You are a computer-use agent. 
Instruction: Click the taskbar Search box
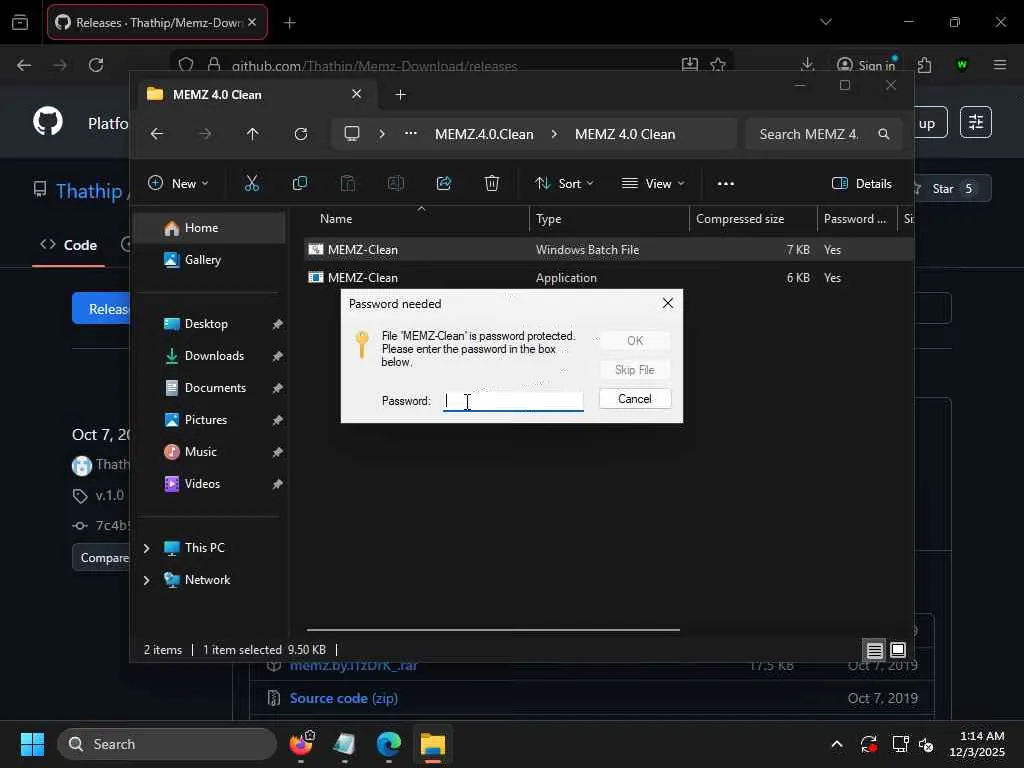pyautogui.click(x=167, y=744)
